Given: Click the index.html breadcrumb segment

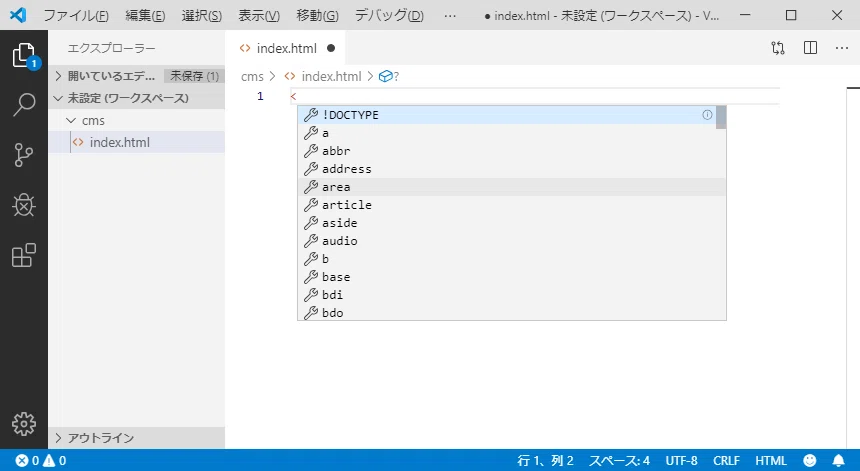Looking at the screenshot, I should [x=331, y=76].
